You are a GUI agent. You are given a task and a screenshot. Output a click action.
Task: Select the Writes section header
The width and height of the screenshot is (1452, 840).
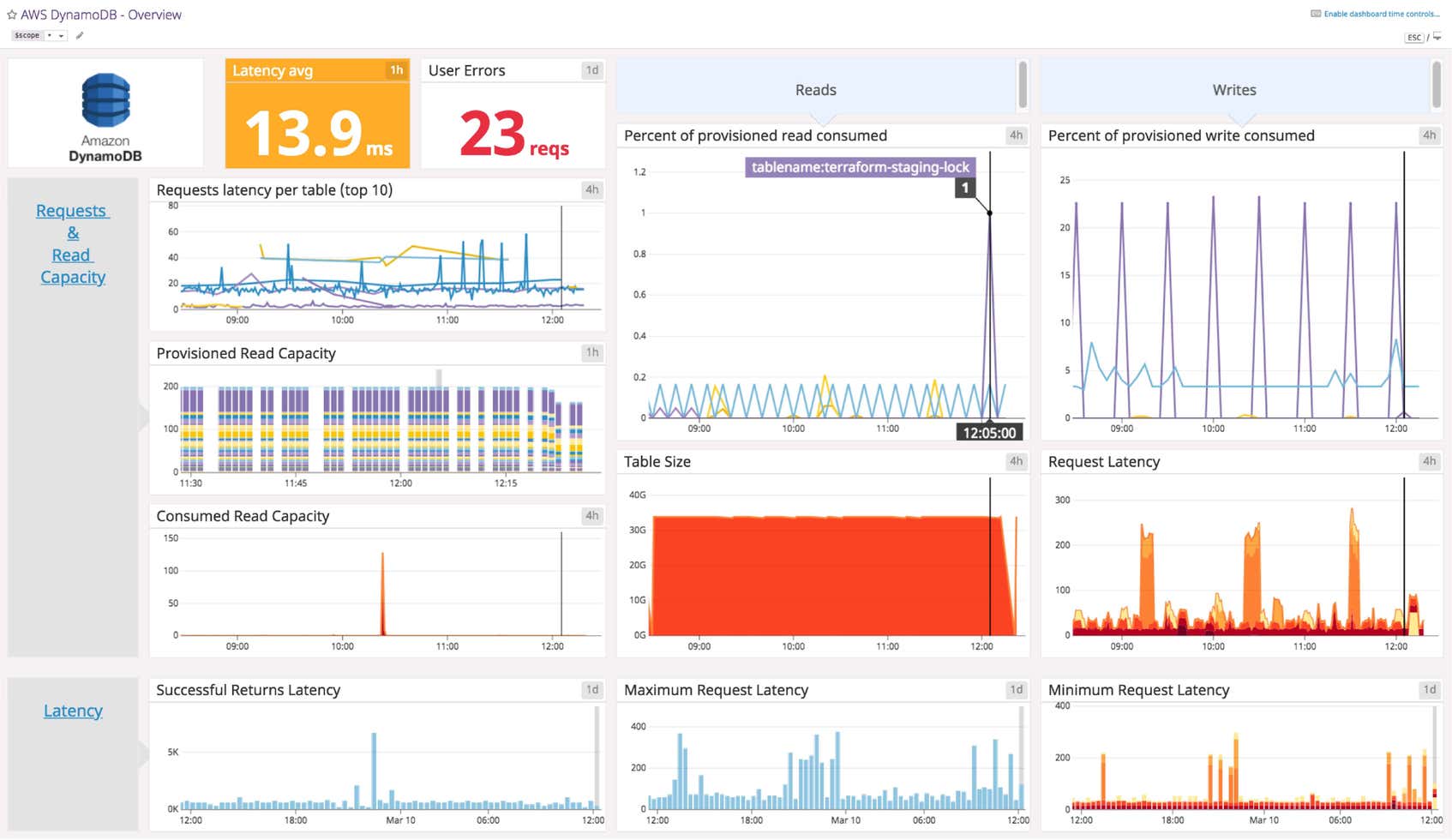click(1234, 89)
